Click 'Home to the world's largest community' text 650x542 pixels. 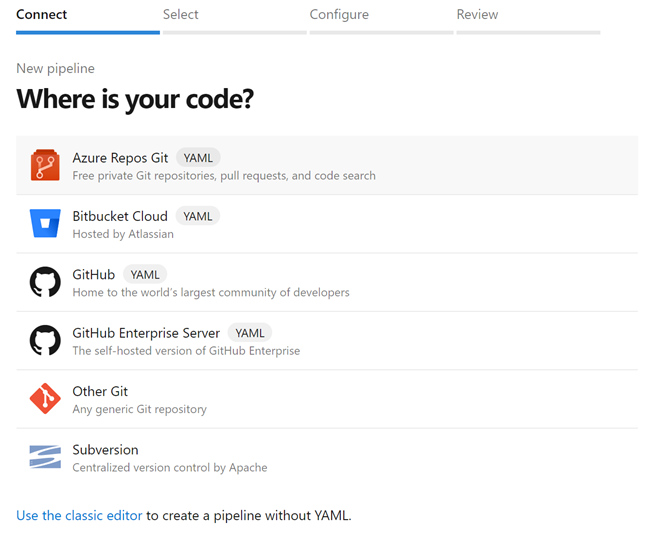[211, 293]
